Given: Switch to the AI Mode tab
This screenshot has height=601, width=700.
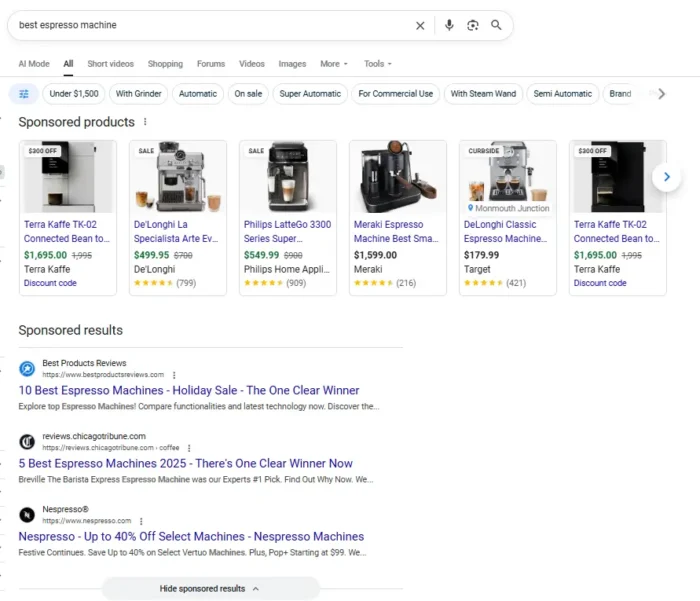Looking at the screenshot, I should click(x=33, y=64).
